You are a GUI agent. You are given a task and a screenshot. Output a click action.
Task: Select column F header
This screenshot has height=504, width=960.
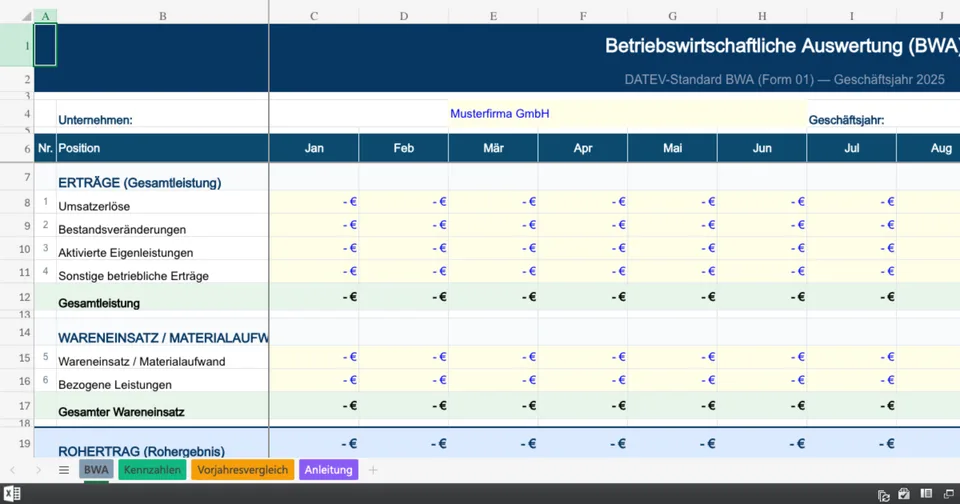pyautogui.click(x=583, y=17)
